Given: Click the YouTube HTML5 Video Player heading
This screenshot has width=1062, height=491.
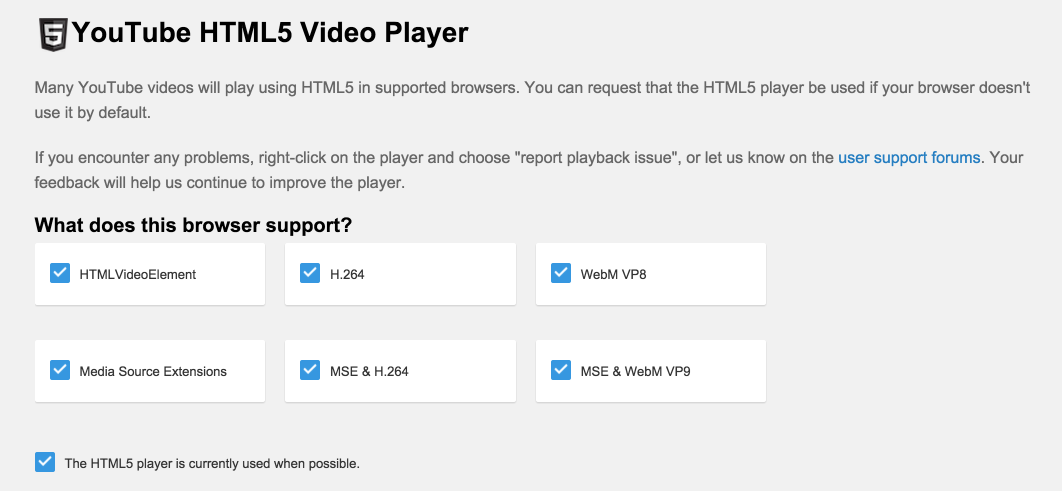Looking at the screenshot, I should 270,33.
